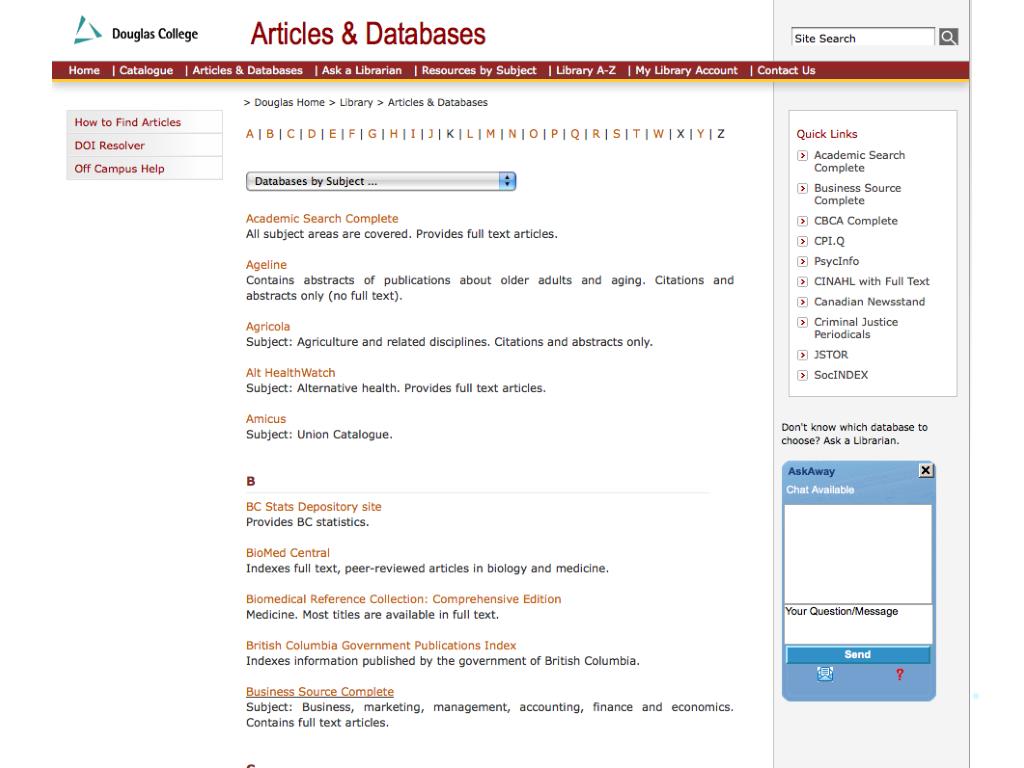
Task: Open the CINAHL with Full Text quick link
Action: (871, 281)
